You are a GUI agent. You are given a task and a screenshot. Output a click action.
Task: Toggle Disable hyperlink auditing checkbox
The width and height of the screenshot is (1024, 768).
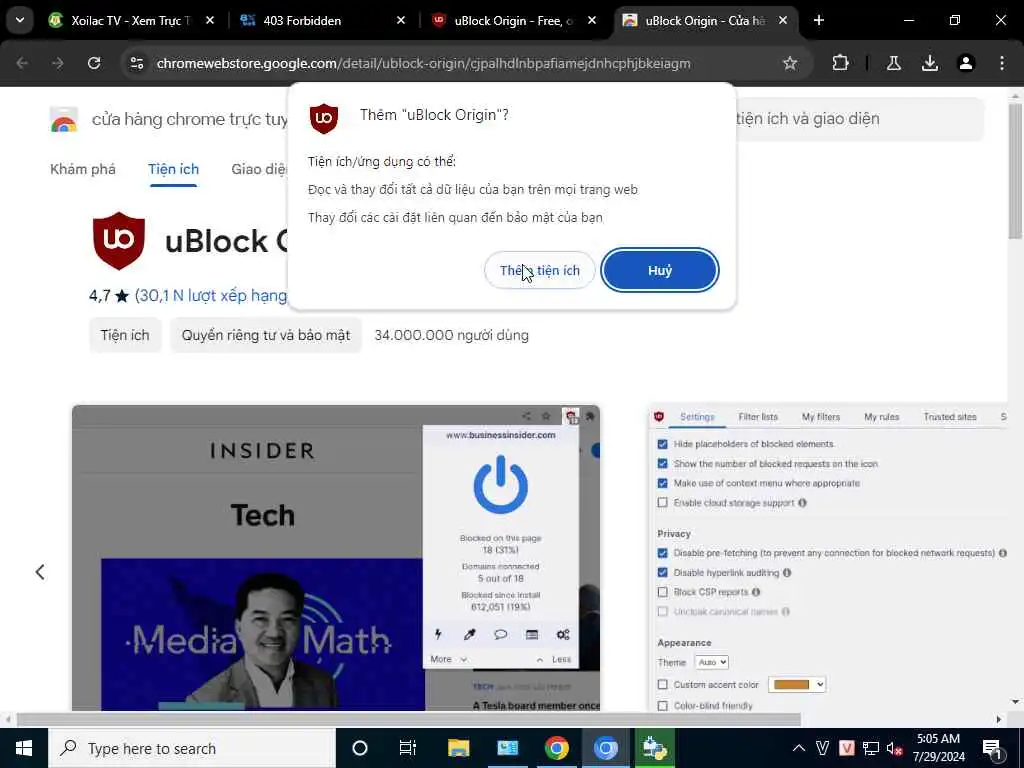(x=663, y=573)
